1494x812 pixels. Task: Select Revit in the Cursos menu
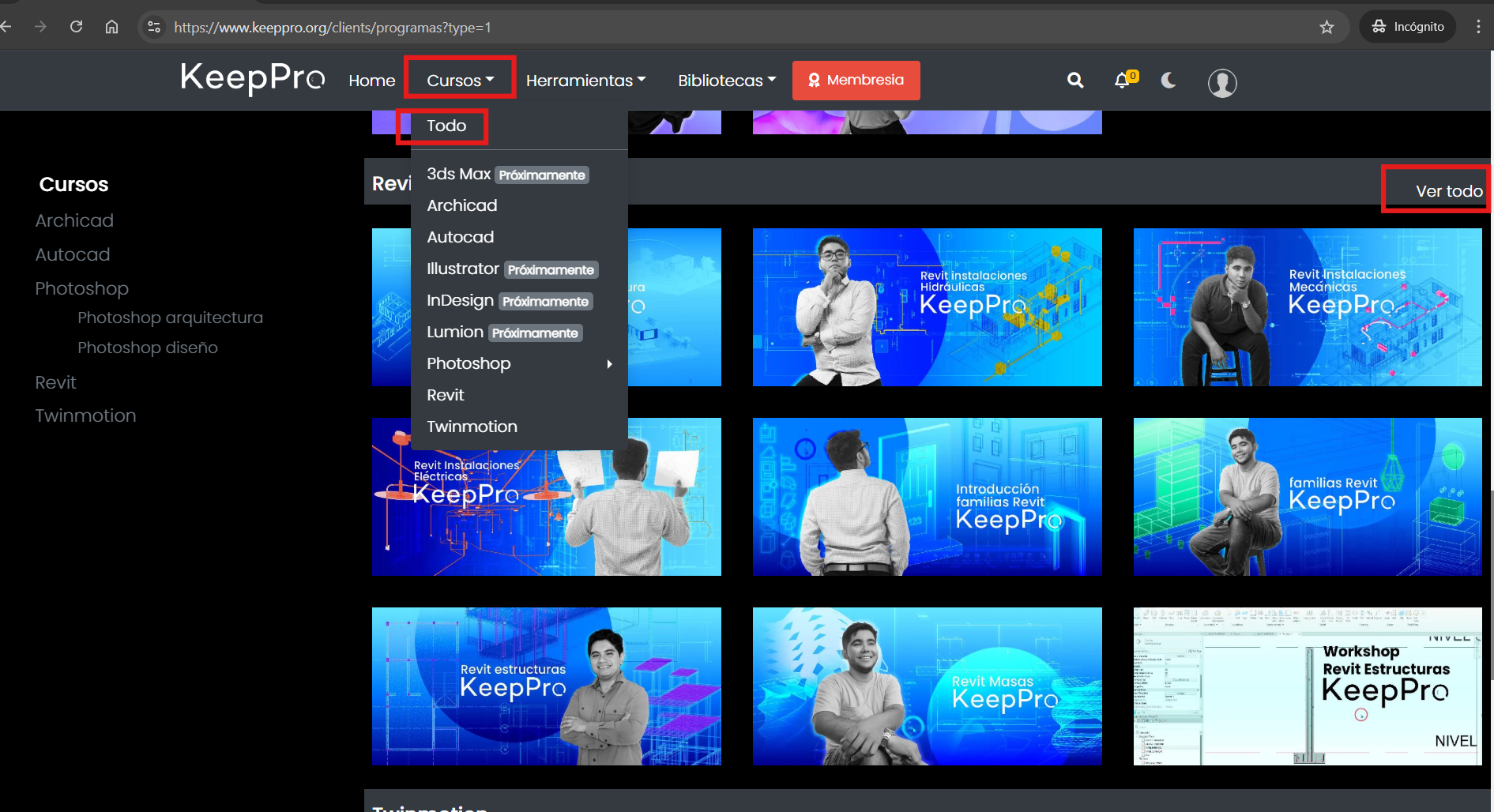pyautogui.click(x=519, y=395)
